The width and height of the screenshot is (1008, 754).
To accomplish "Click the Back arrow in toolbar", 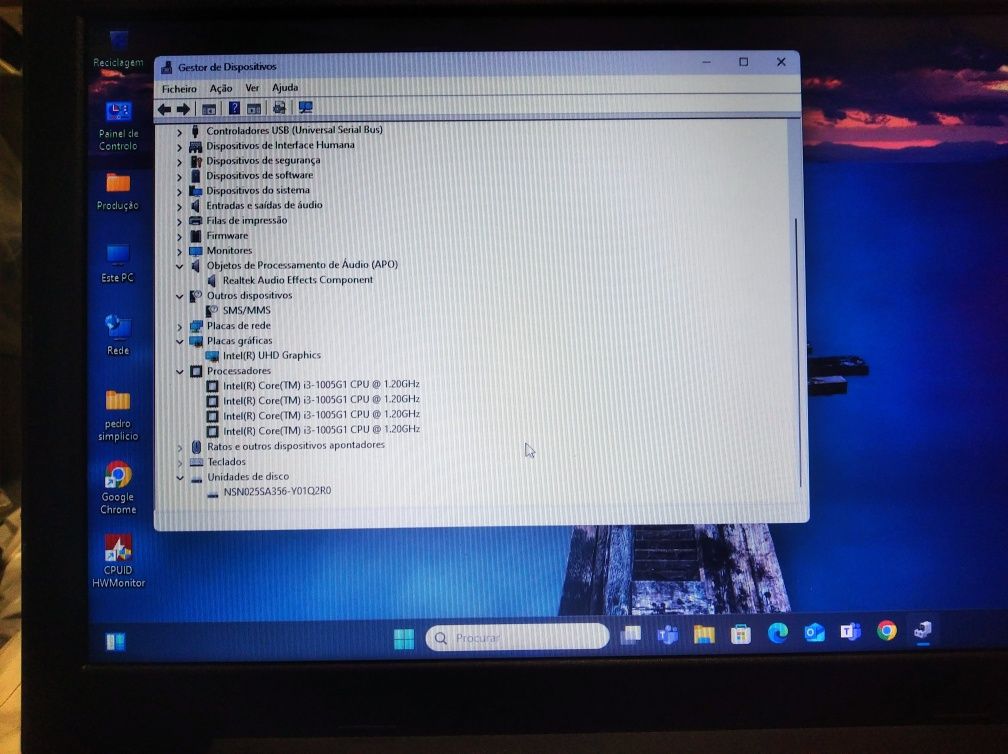I will (165, 109).
